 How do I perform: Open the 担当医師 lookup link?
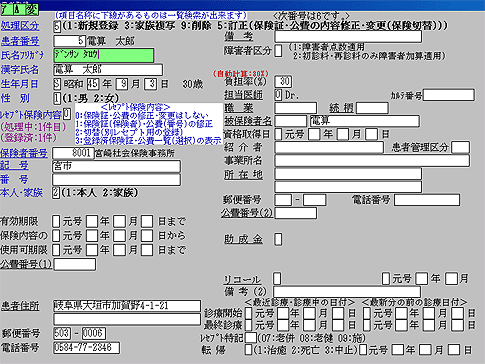(243, 95)
